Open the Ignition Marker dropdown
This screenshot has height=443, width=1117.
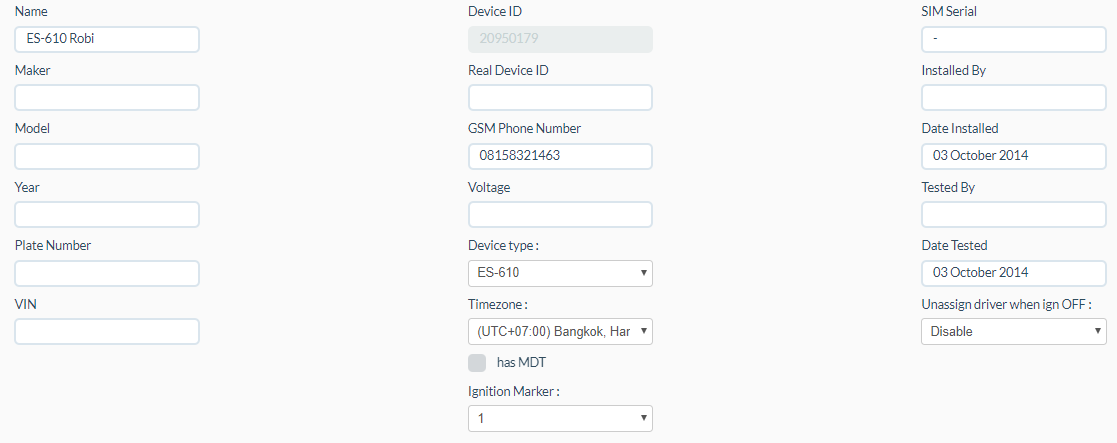coord(560,418)
